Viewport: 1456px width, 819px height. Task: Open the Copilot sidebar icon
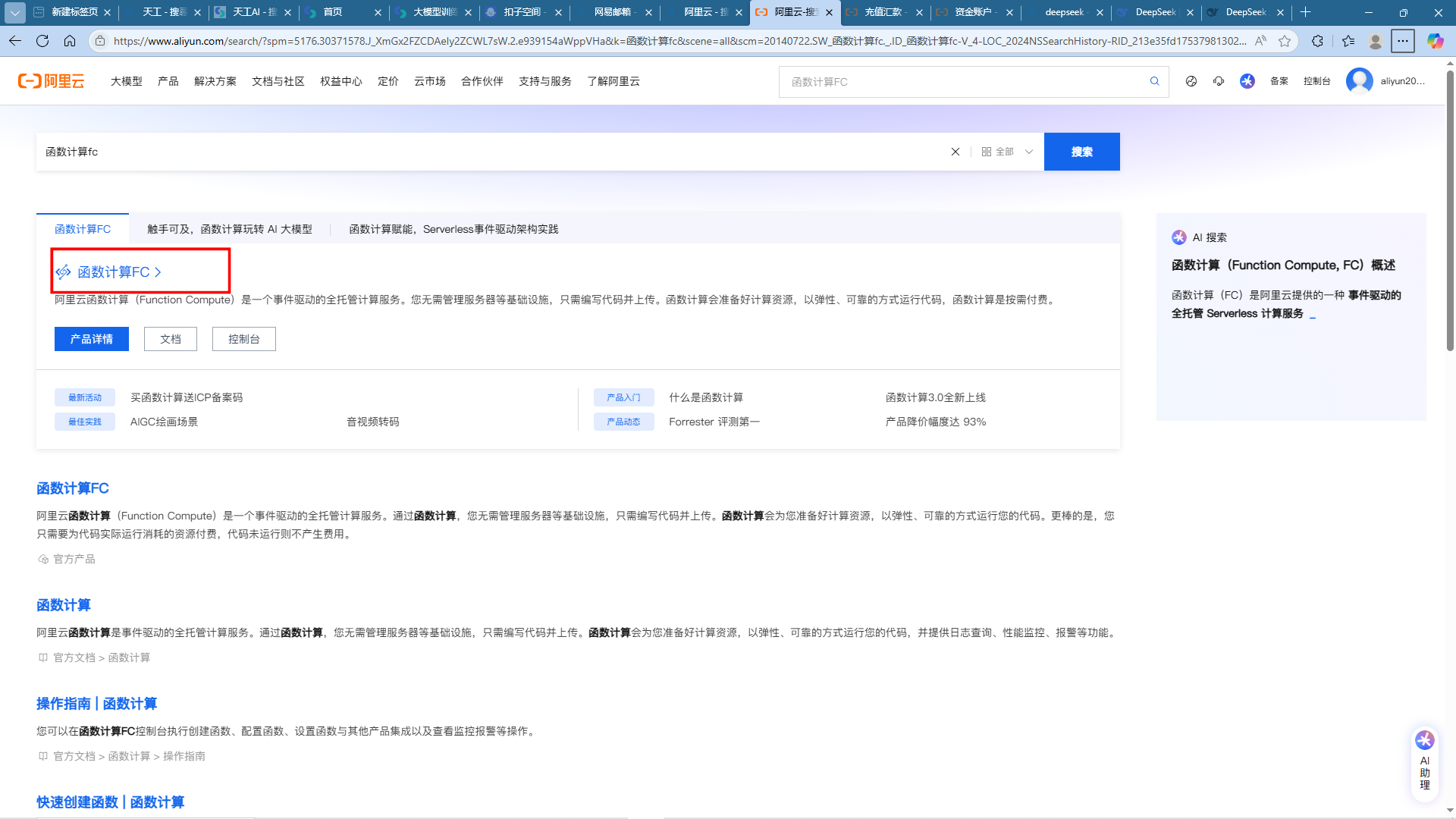click(x=1435, y=41)
